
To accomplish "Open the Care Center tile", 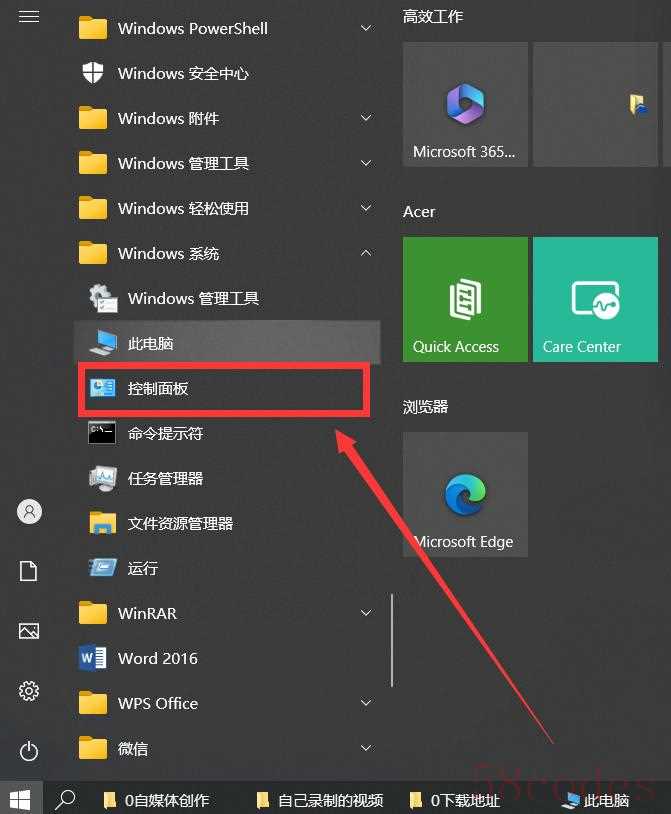I will coord(595,300).
